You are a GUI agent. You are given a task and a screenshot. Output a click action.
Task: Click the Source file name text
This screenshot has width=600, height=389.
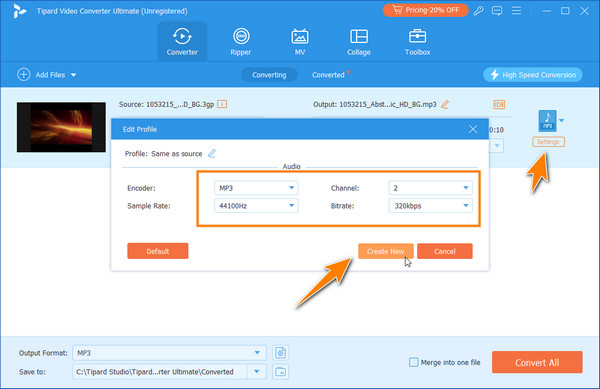[166, 104]
